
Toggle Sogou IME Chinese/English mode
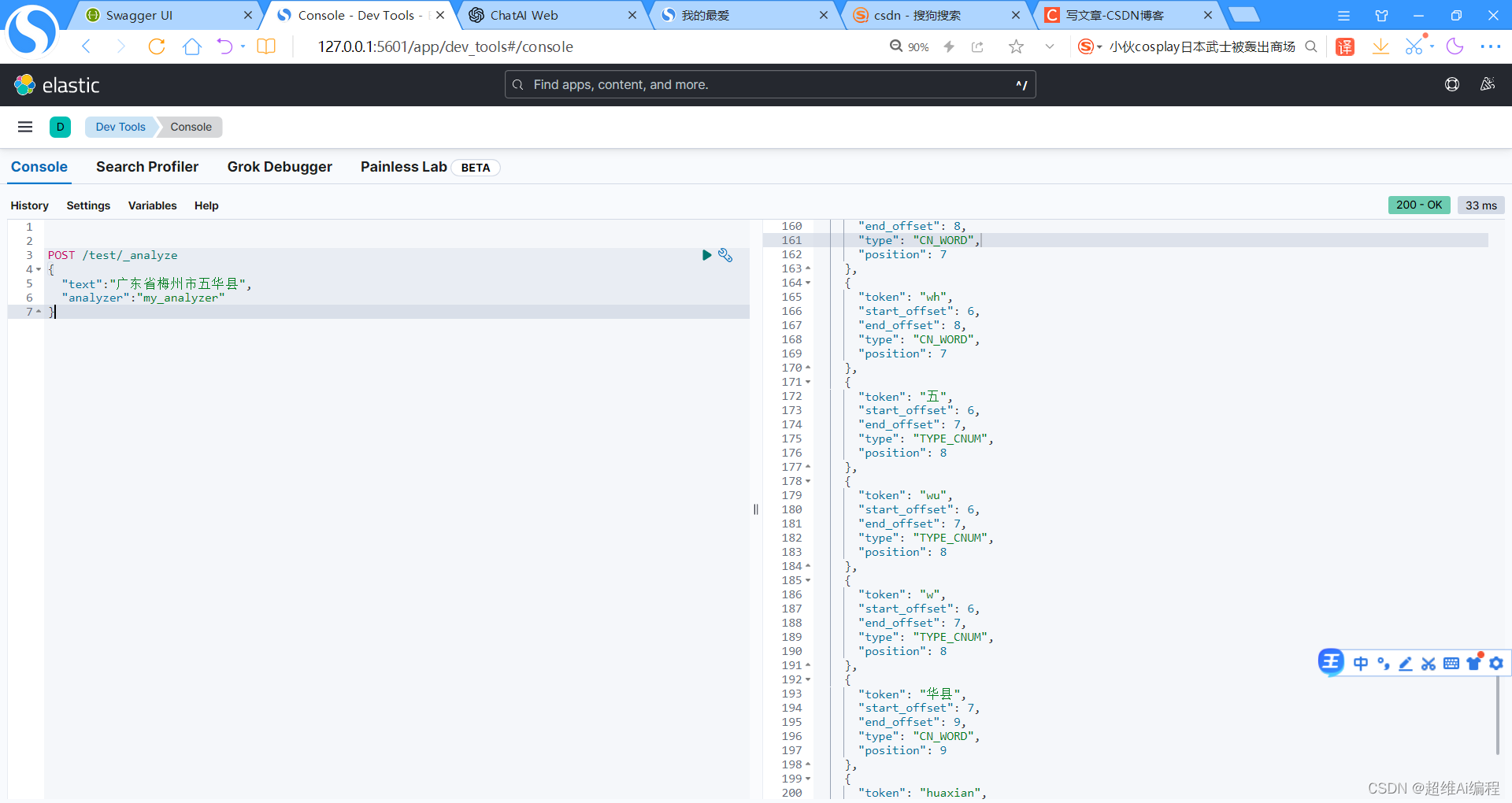[x=1361, y=663]
